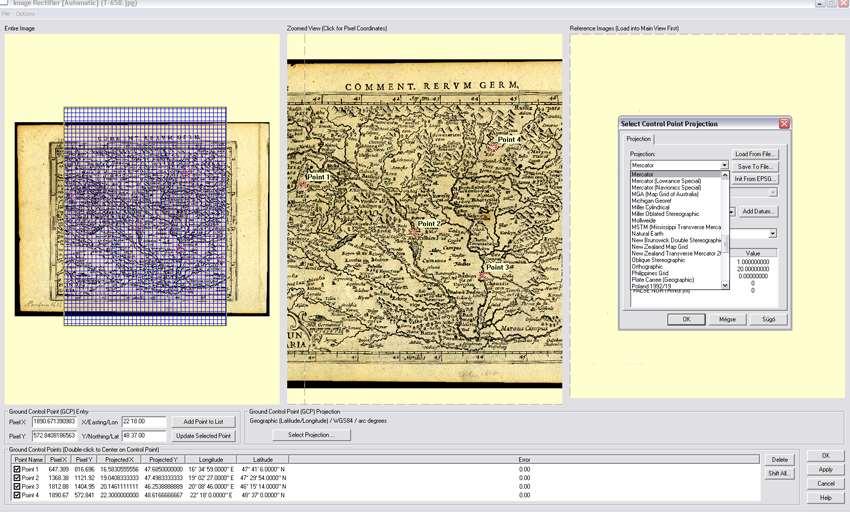Uncheck the Point 4 checkbox
The height and width of the screenshot is (512, 850).
pos(17,495)
